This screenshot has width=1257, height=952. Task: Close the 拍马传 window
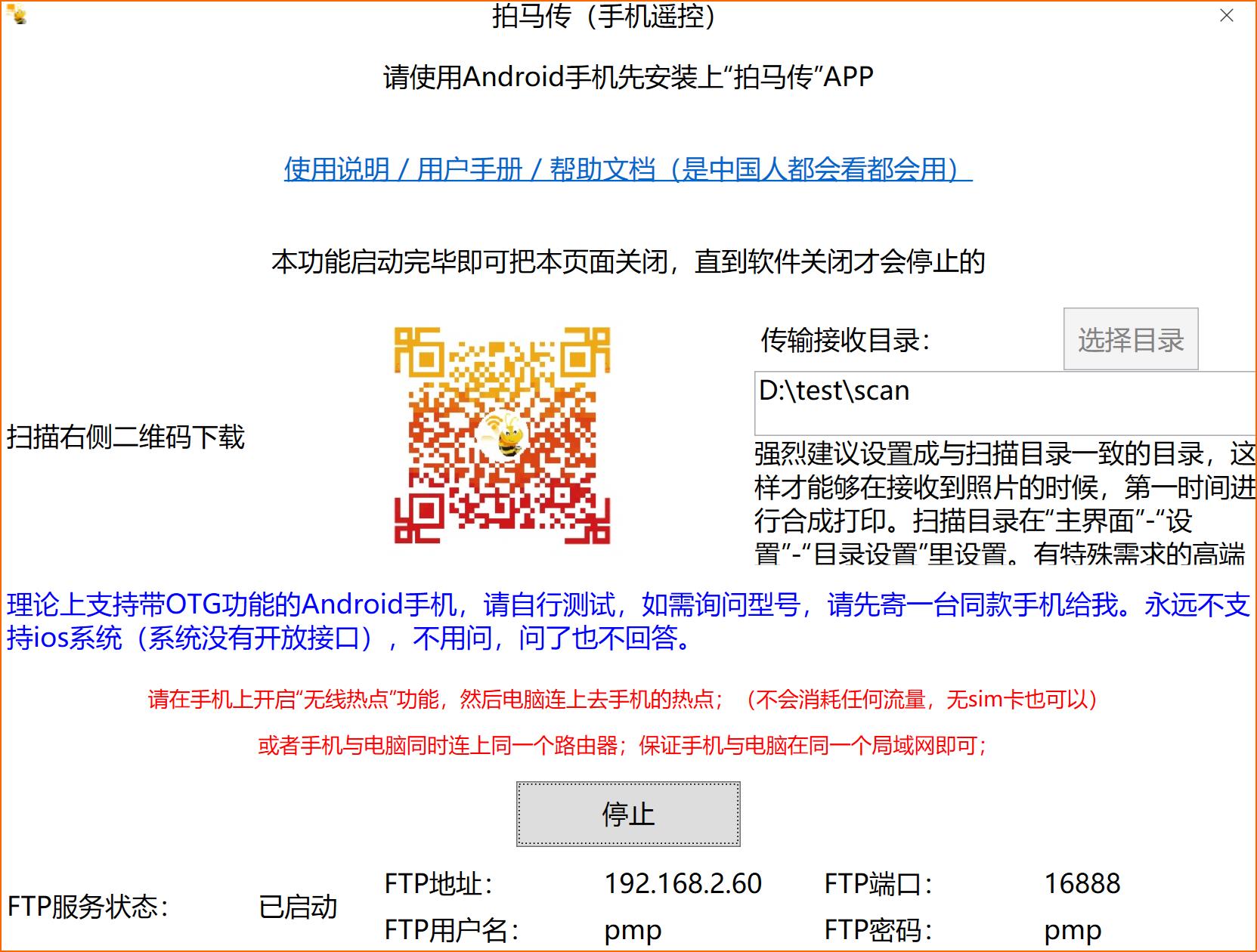click(1226, 16)
